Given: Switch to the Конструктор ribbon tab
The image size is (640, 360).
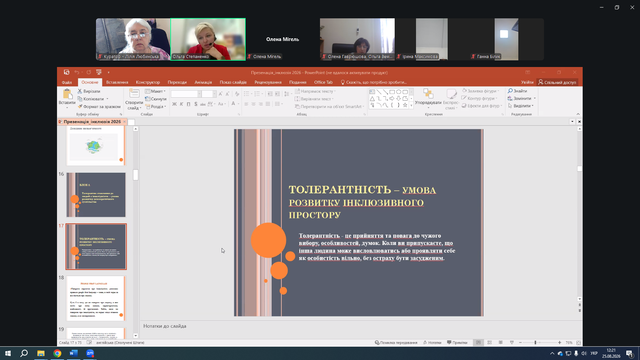Looking at the screenshot, I should [x=148, y=82].
